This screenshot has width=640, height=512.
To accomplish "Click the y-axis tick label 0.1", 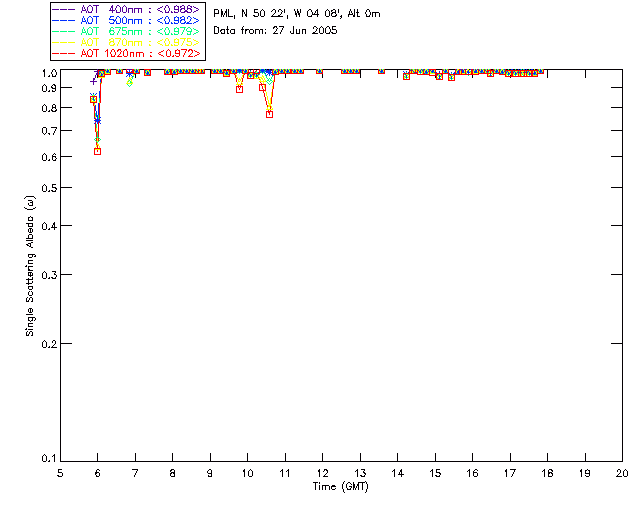I will [49, 459].
